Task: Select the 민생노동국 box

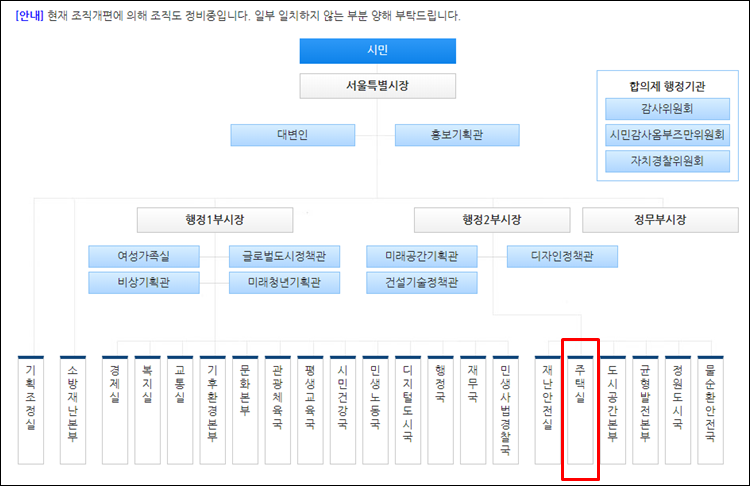Action: [x=375, y=410]
